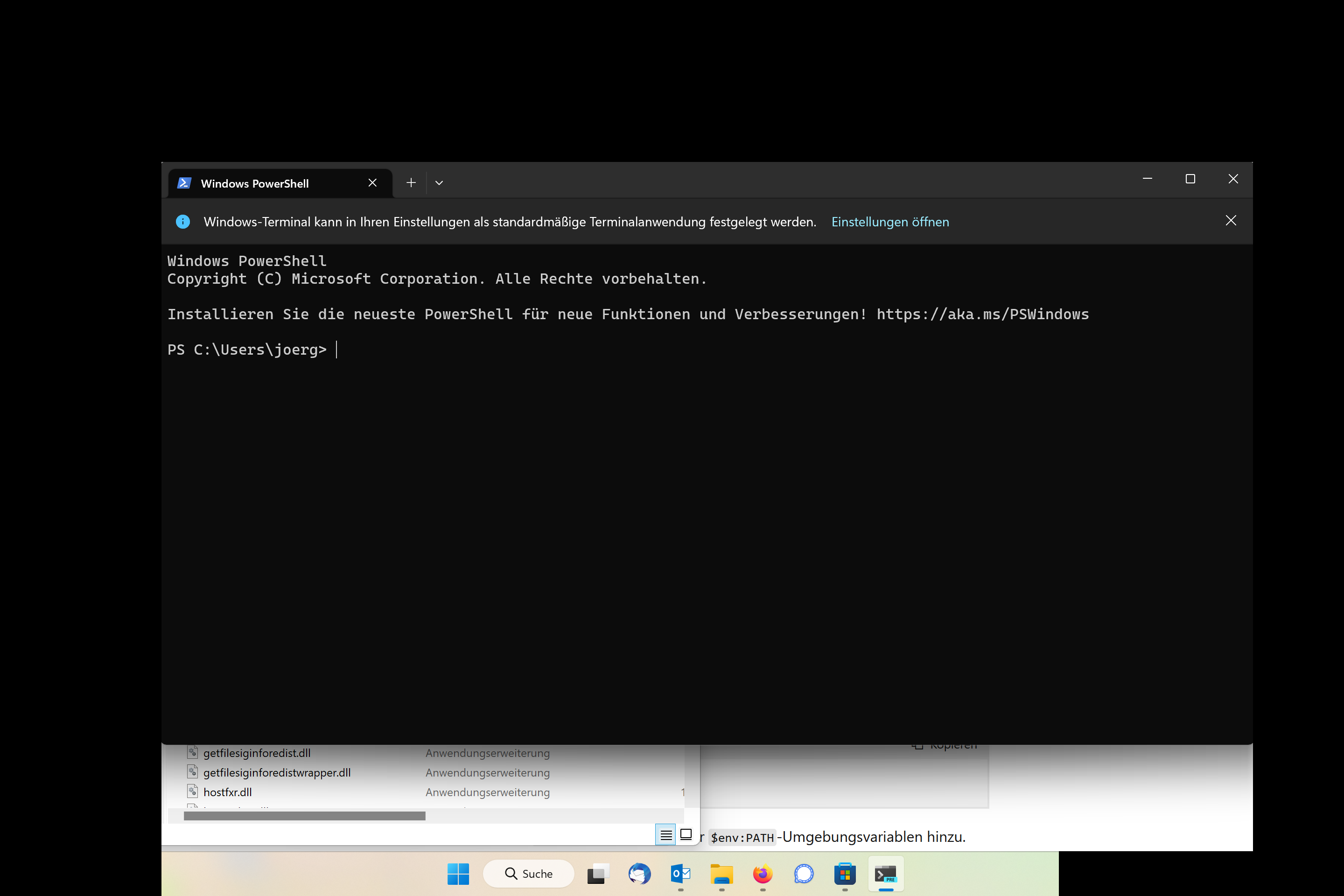Click the horizontal scrollbar in the Explorer window
The height and width of the screenshot is (896, 1344).
pos(305,816)
